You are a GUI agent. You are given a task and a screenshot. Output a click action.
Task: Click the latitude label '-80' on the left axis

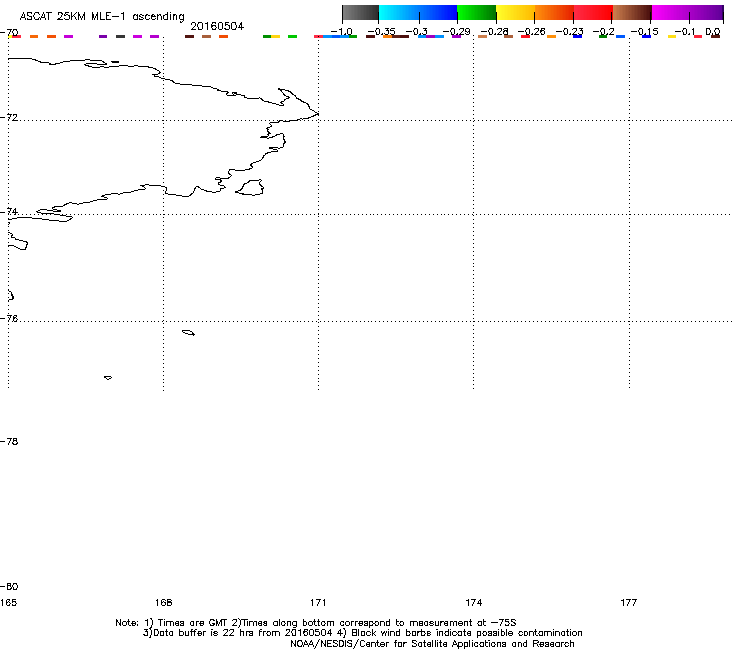[9, 587]
